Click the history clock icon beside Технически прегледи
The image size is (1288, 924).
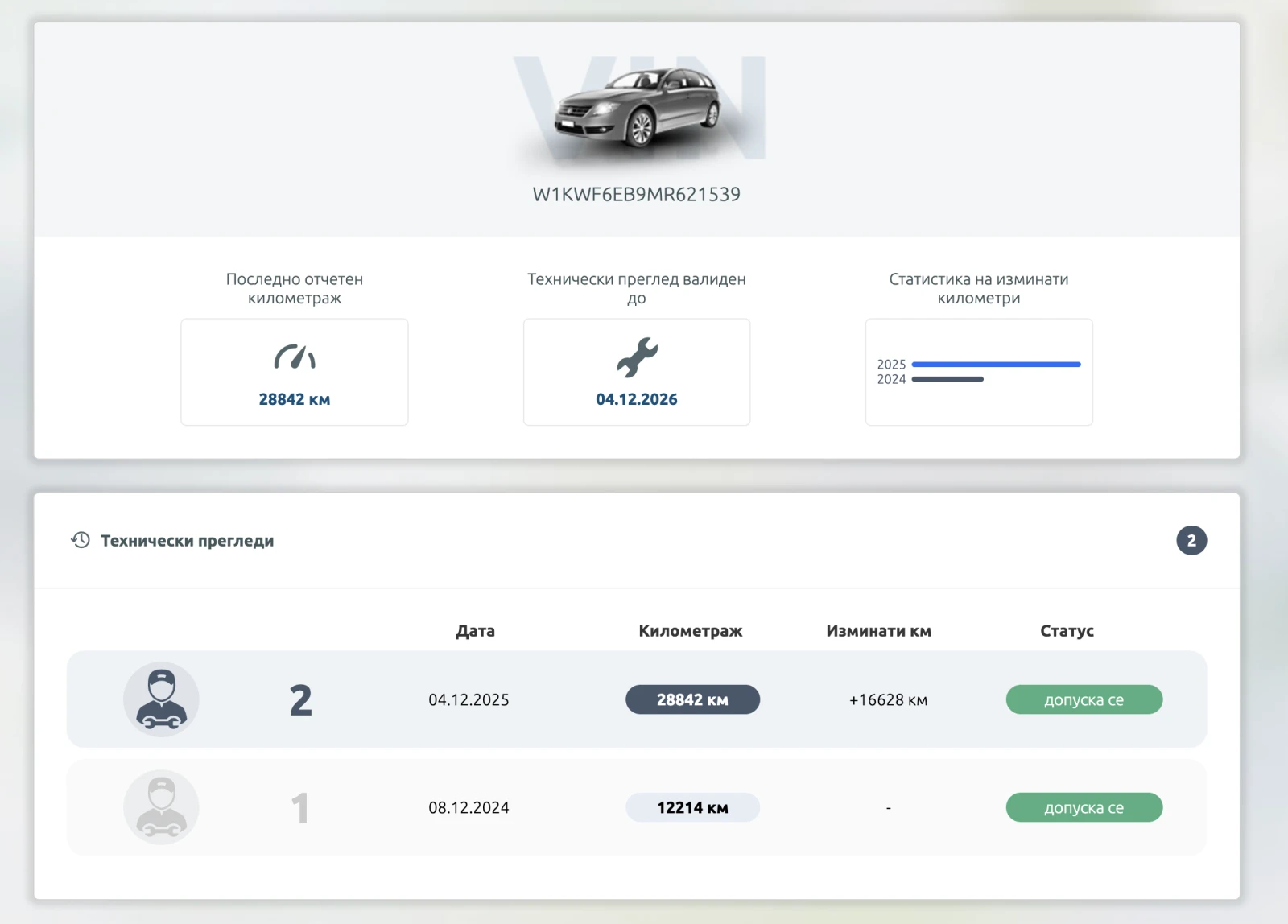point(80,540)
